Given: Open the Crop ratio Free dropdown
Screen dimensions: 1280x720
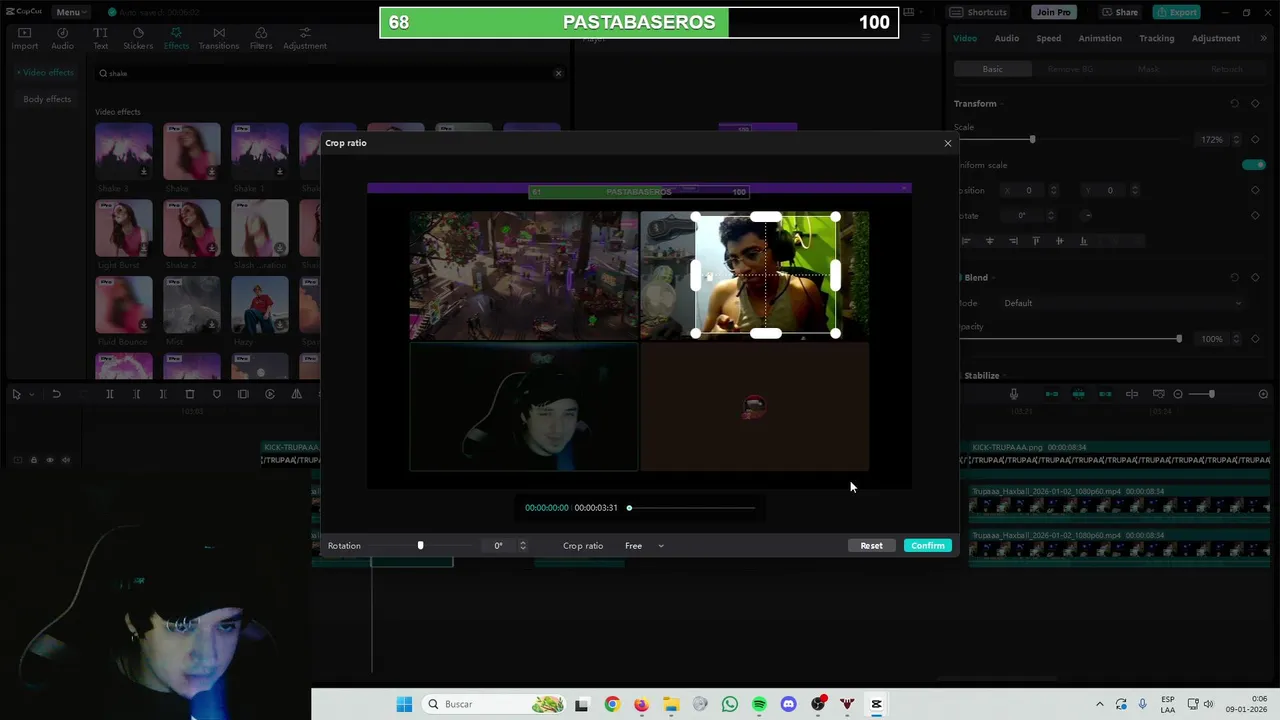Looking at the screenshot, I should (644, 546).
